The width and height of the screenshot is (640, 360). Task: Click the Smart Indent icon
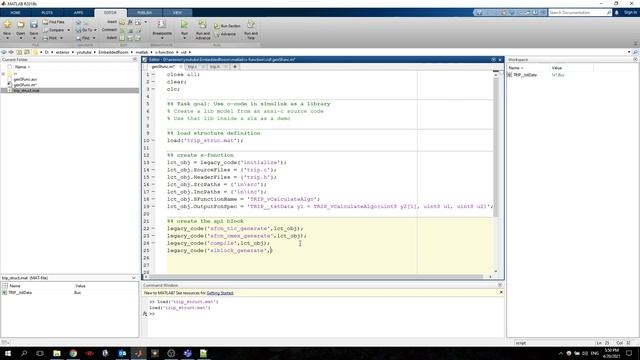pyautogui.click(x=122, y=38)
